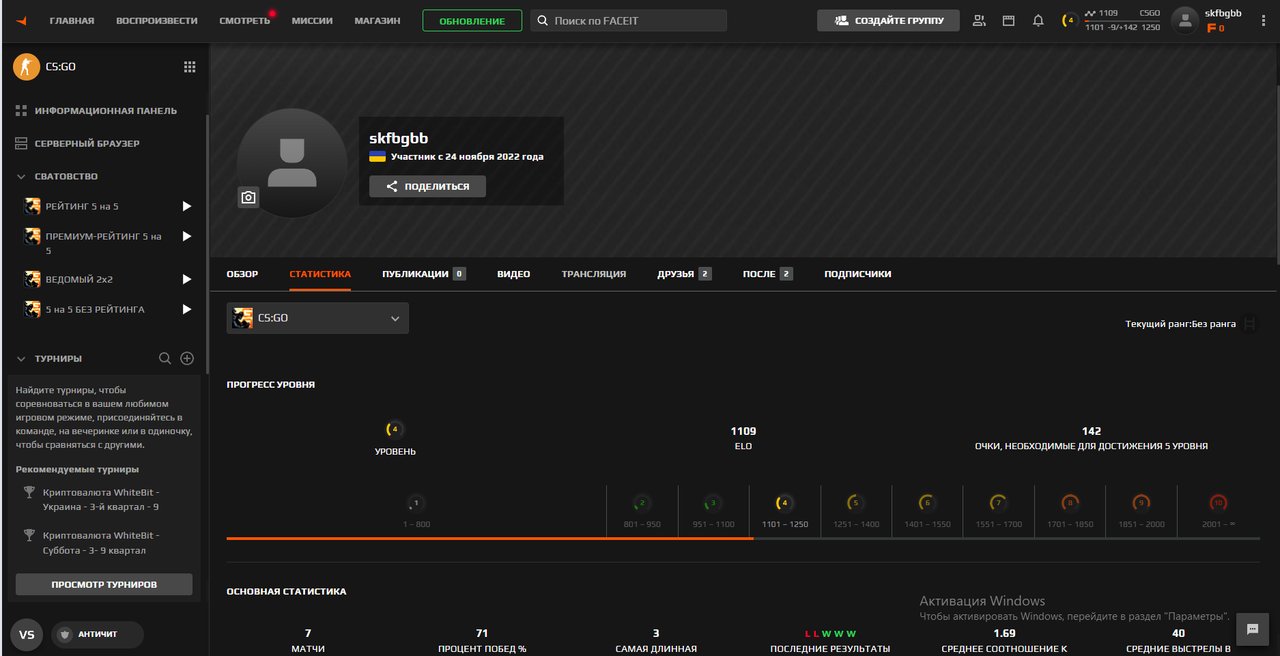Click the АНТИЧИТ button
The height and width of the screenshot is (656, 1280).
click(x=97, y=635)
